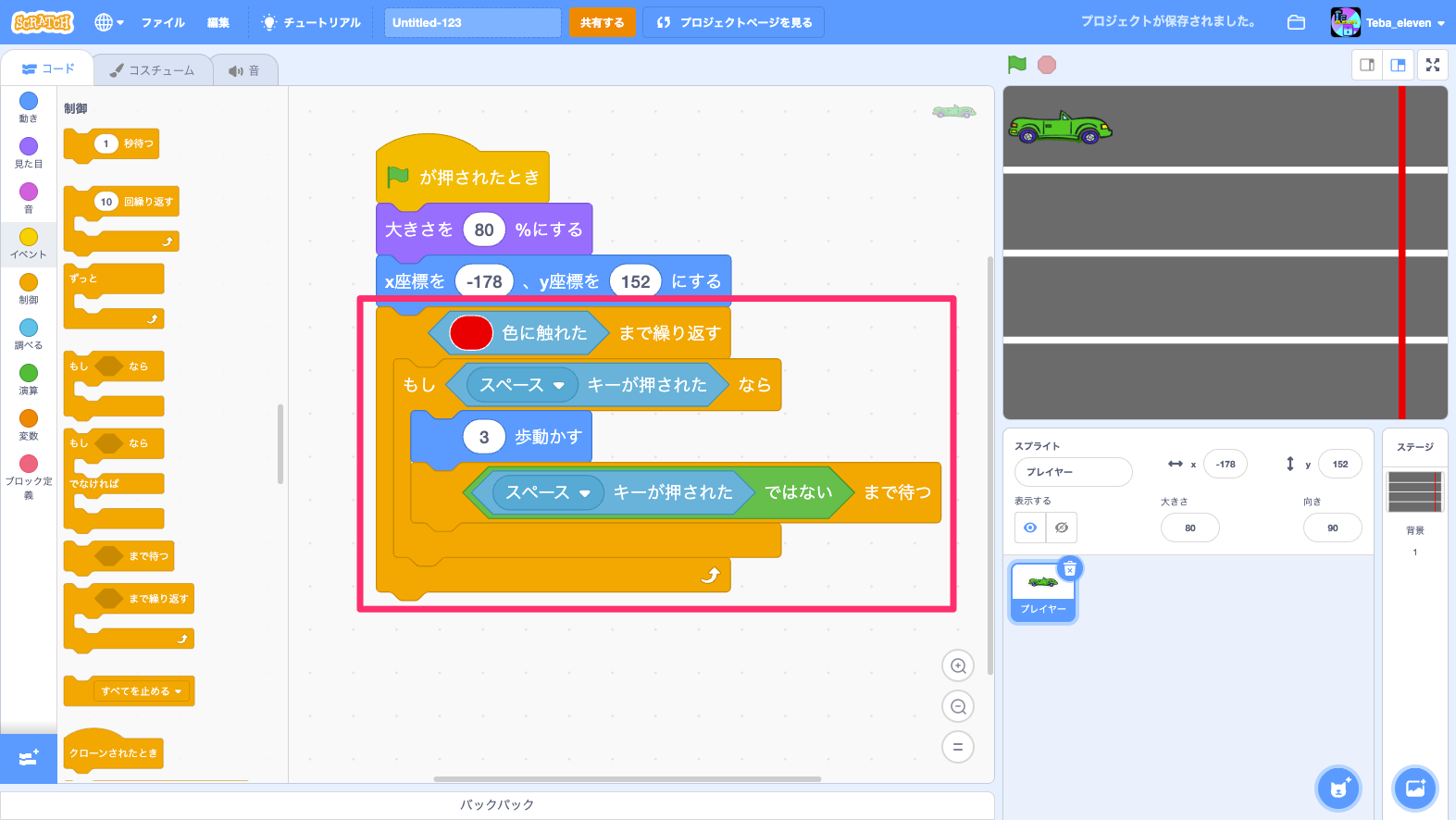
Task: Reset workspace zoom with equals button
Action: point(958,747)
